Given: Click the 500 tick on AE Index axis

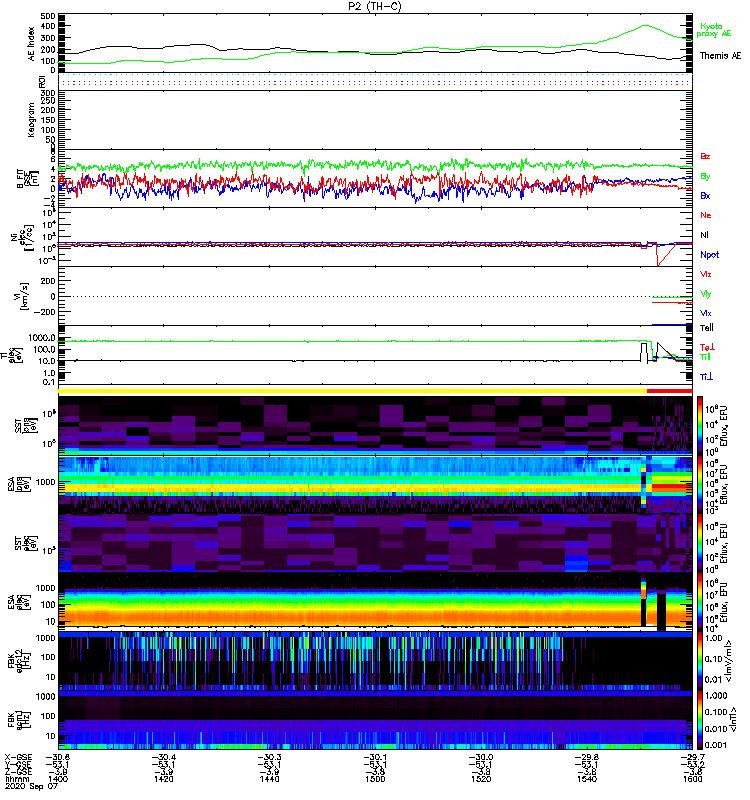Looking at the screenshot, I should tap(48, 16).
